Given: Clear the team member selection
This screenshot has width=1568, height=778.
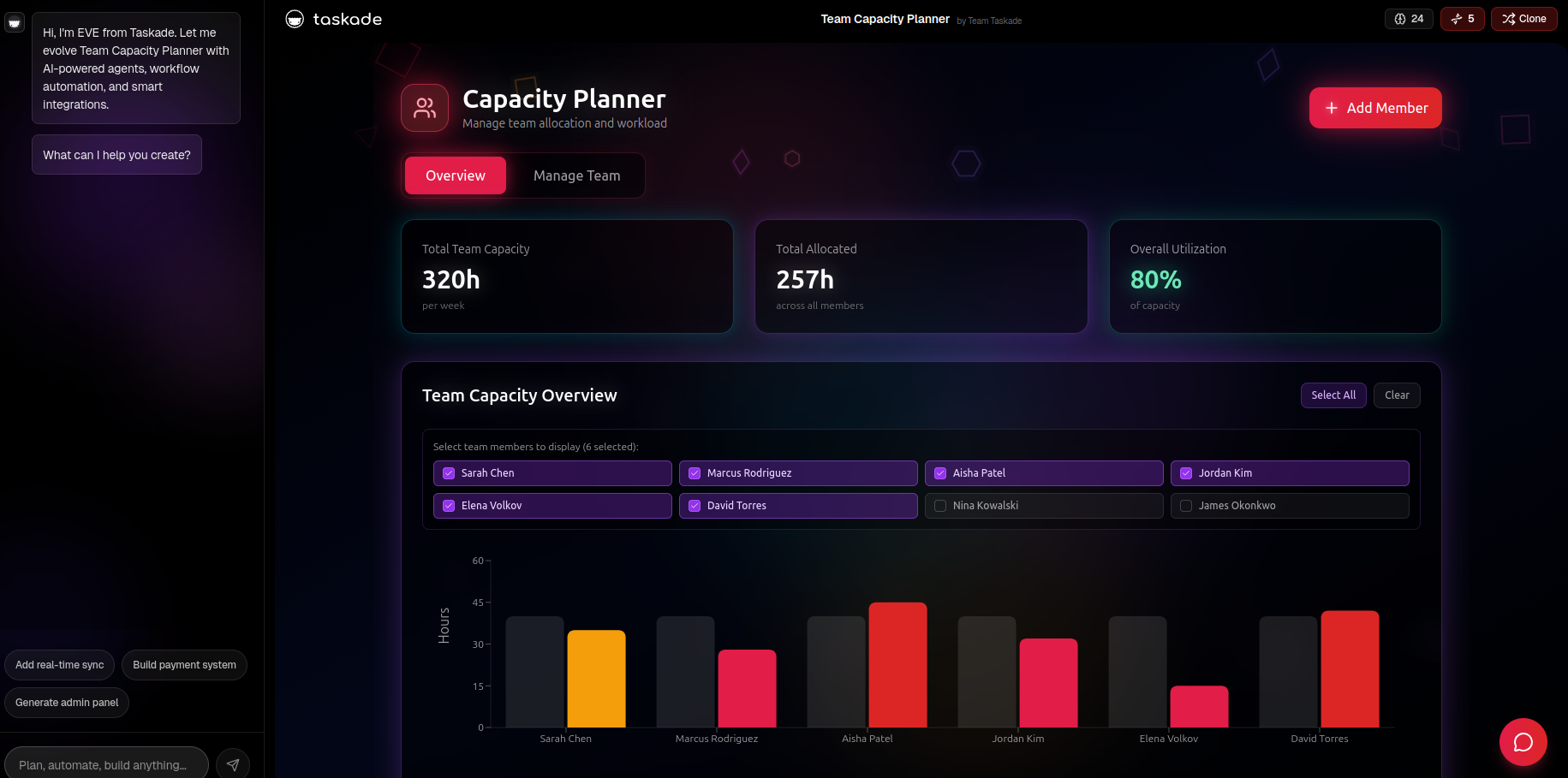Looking at the screenshot, I should [x=1397, y=395].
